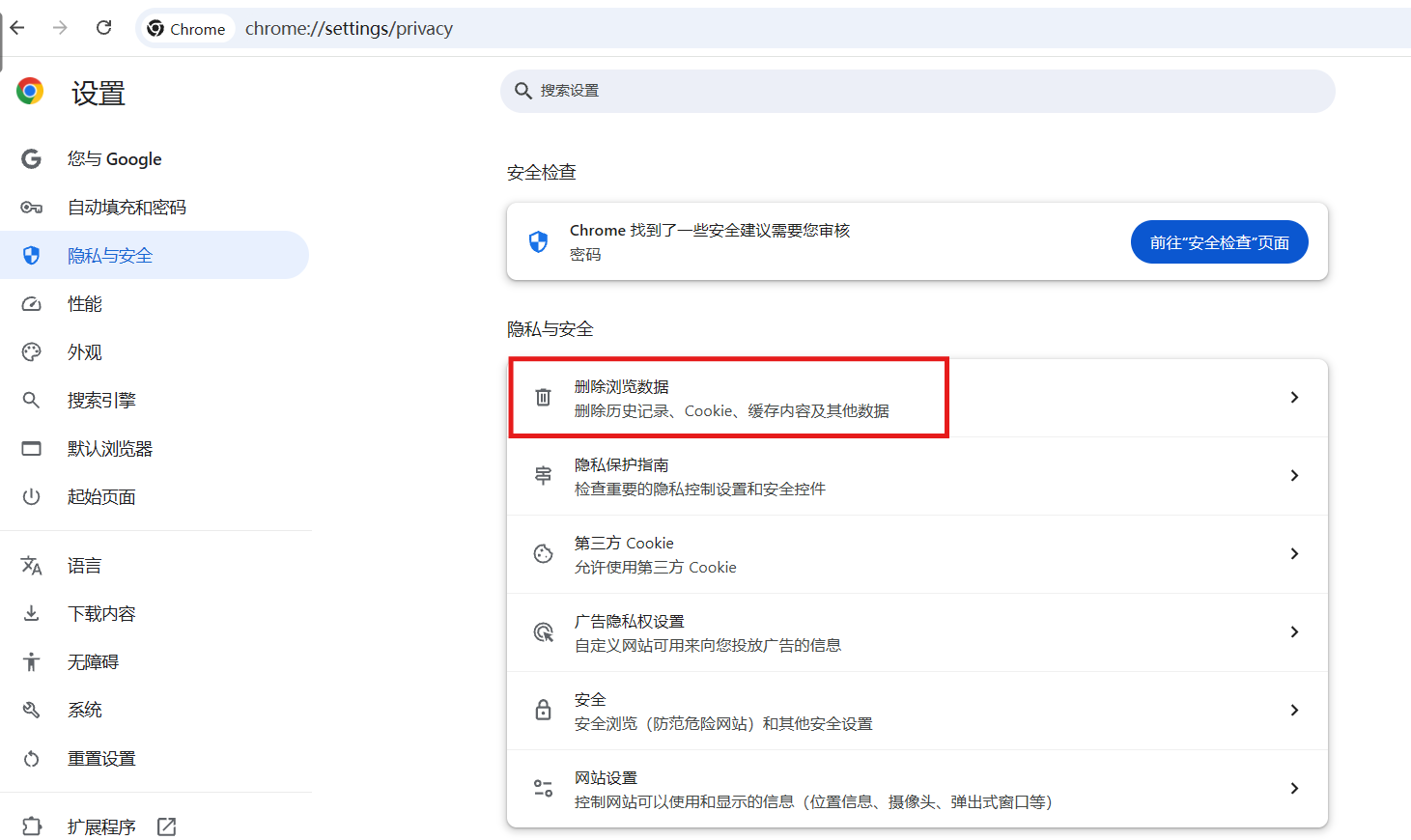Click the shield icon in safety check card
Viewport: 1411px width, 840px height.
[x=539, y=241]
